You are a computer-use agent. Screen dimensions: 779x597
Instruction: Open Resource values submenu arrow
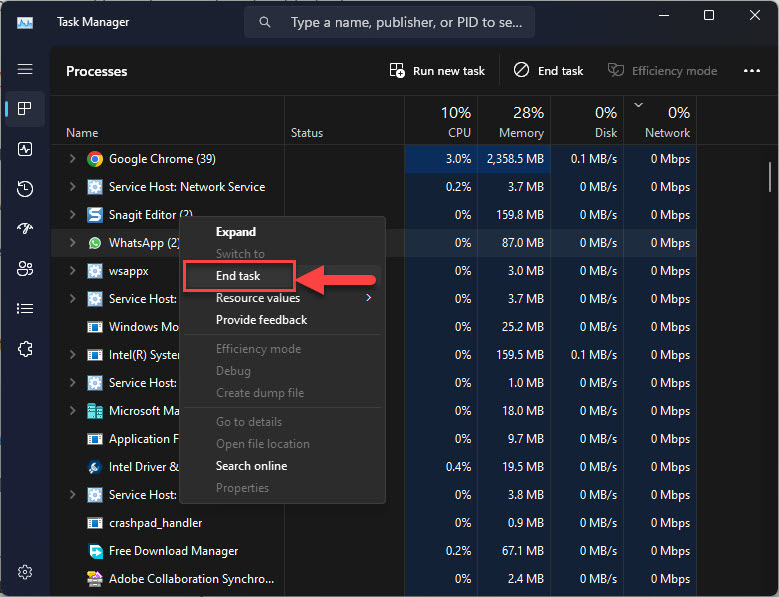pos(369,298)
